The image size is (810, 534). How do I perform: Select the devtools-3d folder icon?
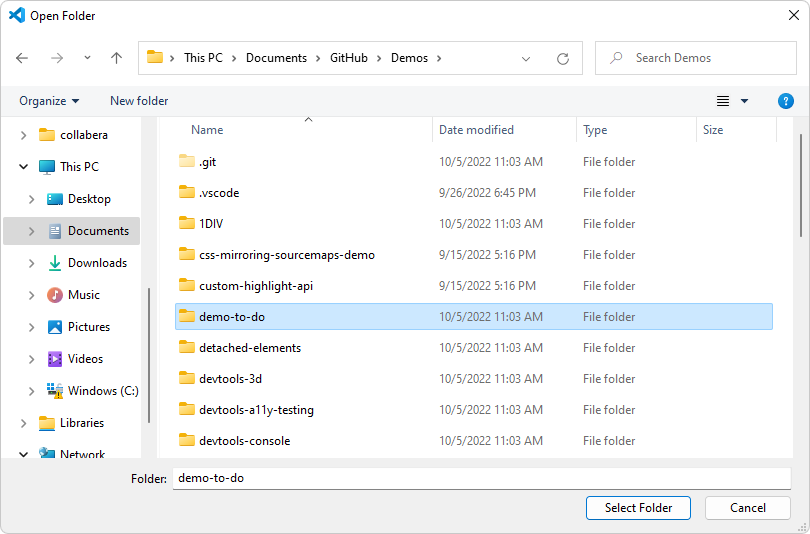186,378
